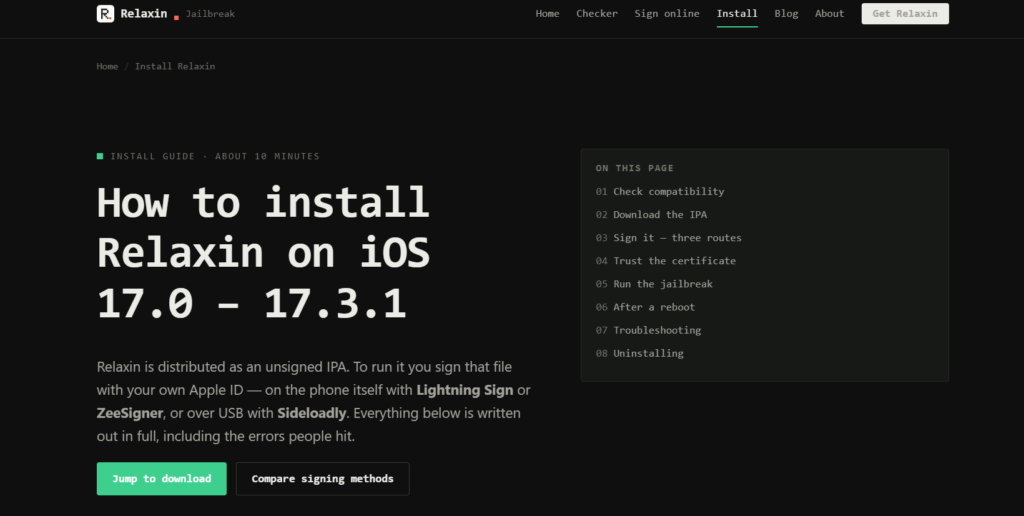Click Install Relaxin breadcrumb entry
Image resolution: width=1024 pixels, height=516 pixels.
(x=174, y=66)
